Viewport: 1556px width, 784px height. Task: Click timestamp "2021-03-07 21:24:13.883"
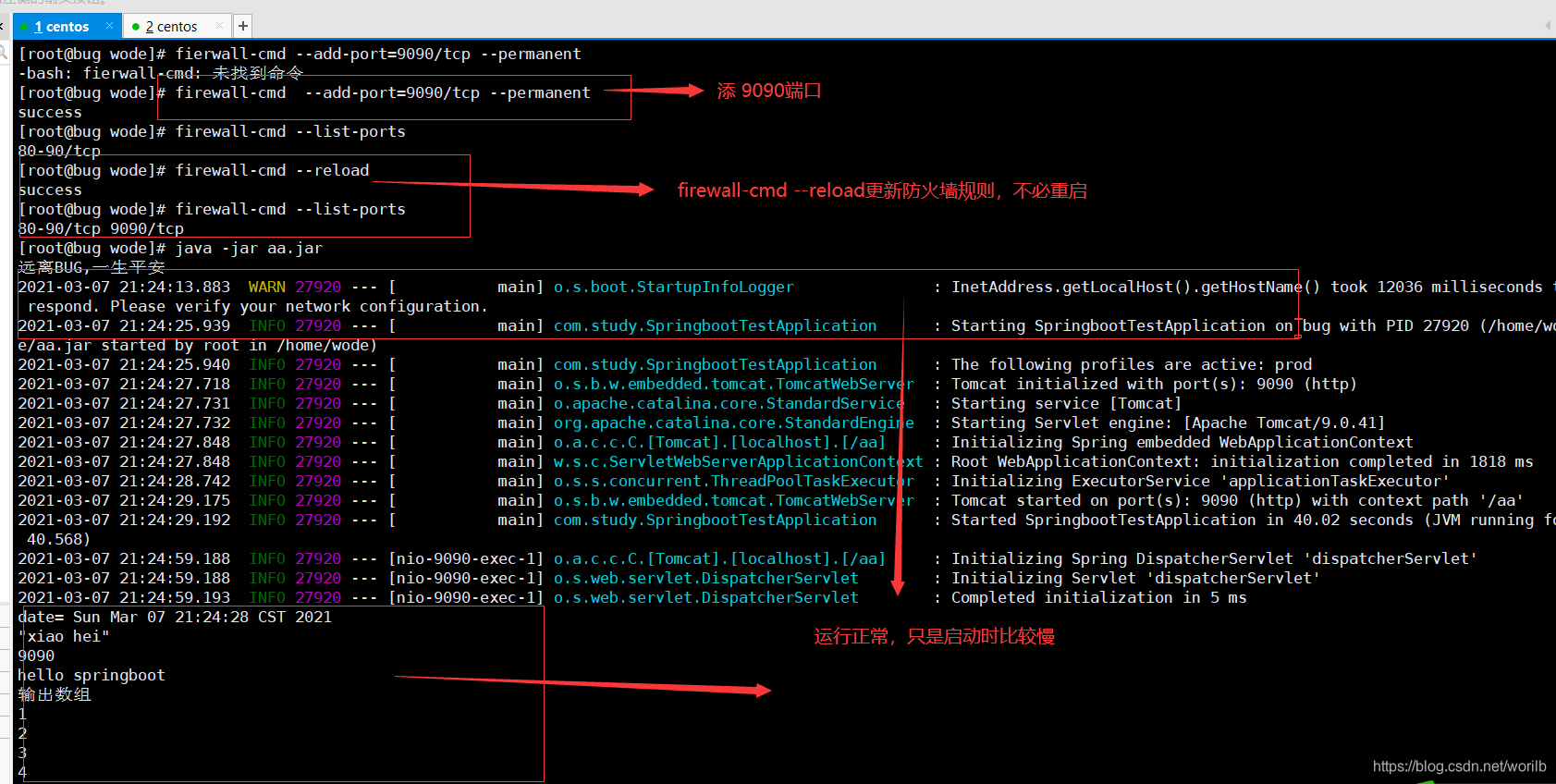tap(124, 287)
